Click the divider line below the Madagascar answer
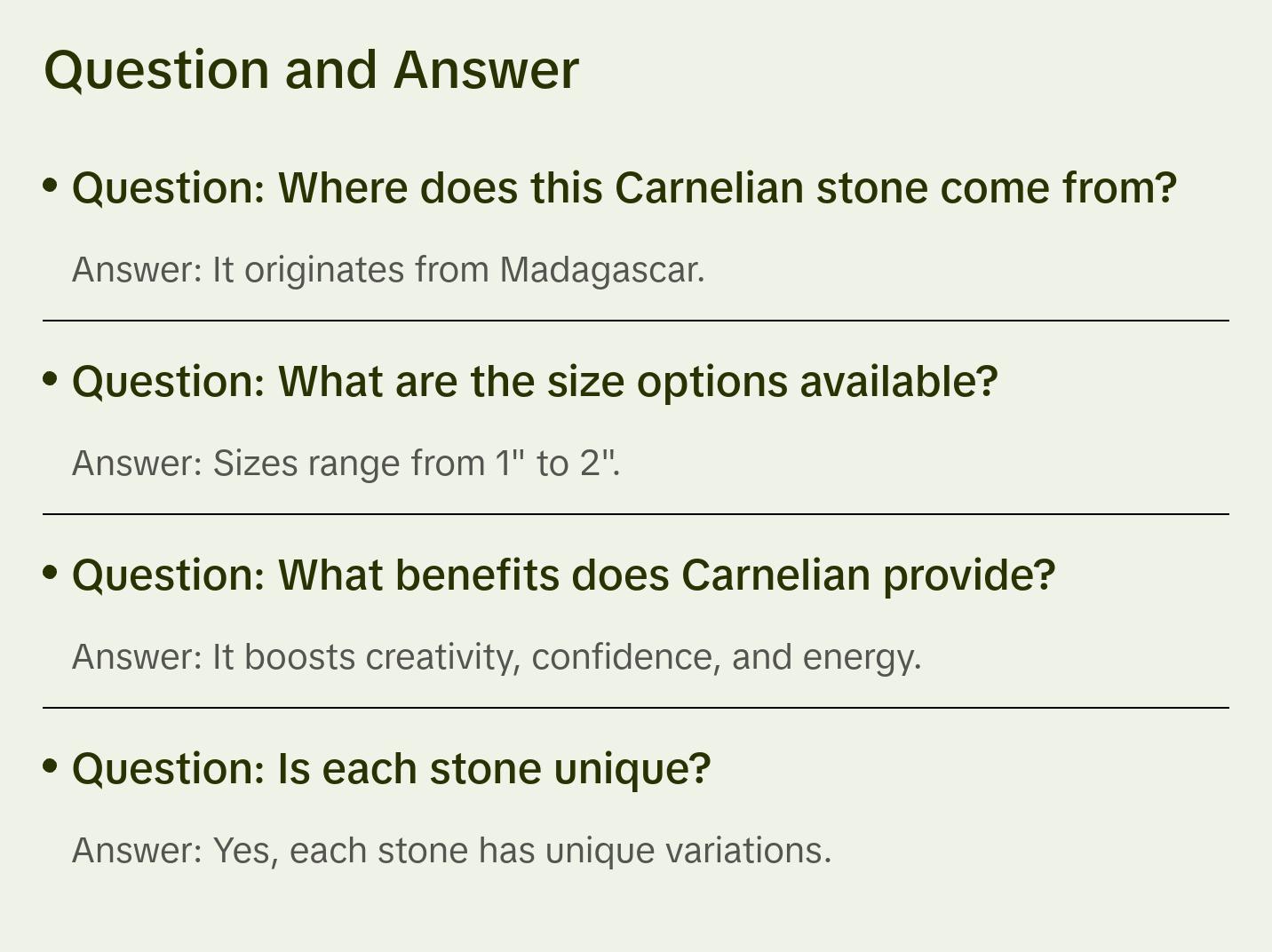 [636, 321]
